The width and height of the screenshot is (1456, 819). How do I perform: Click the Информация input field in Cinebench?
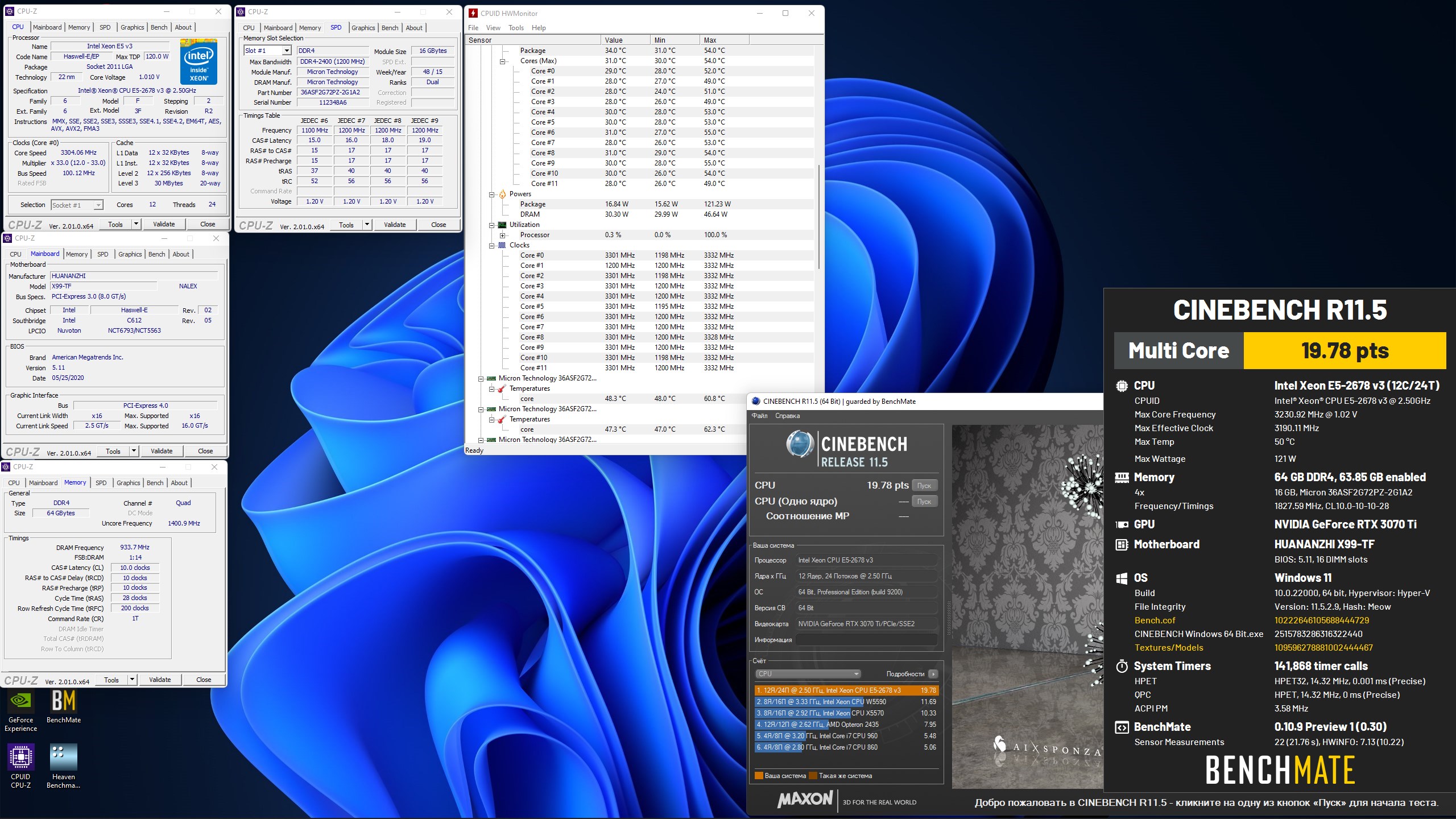(x=866, y=640)
